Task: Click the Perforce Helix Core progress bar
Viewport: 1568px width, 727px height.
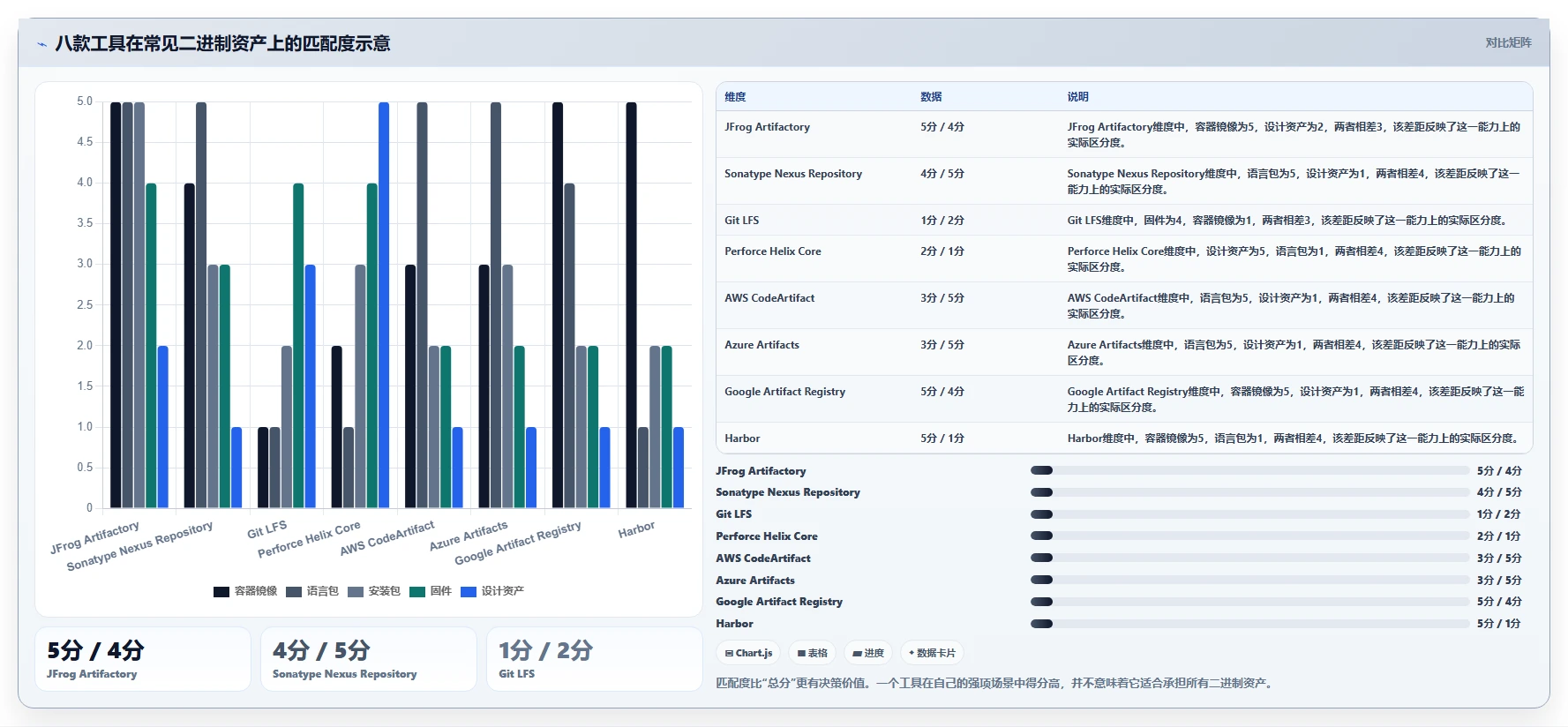Action: click(1249, 536)
